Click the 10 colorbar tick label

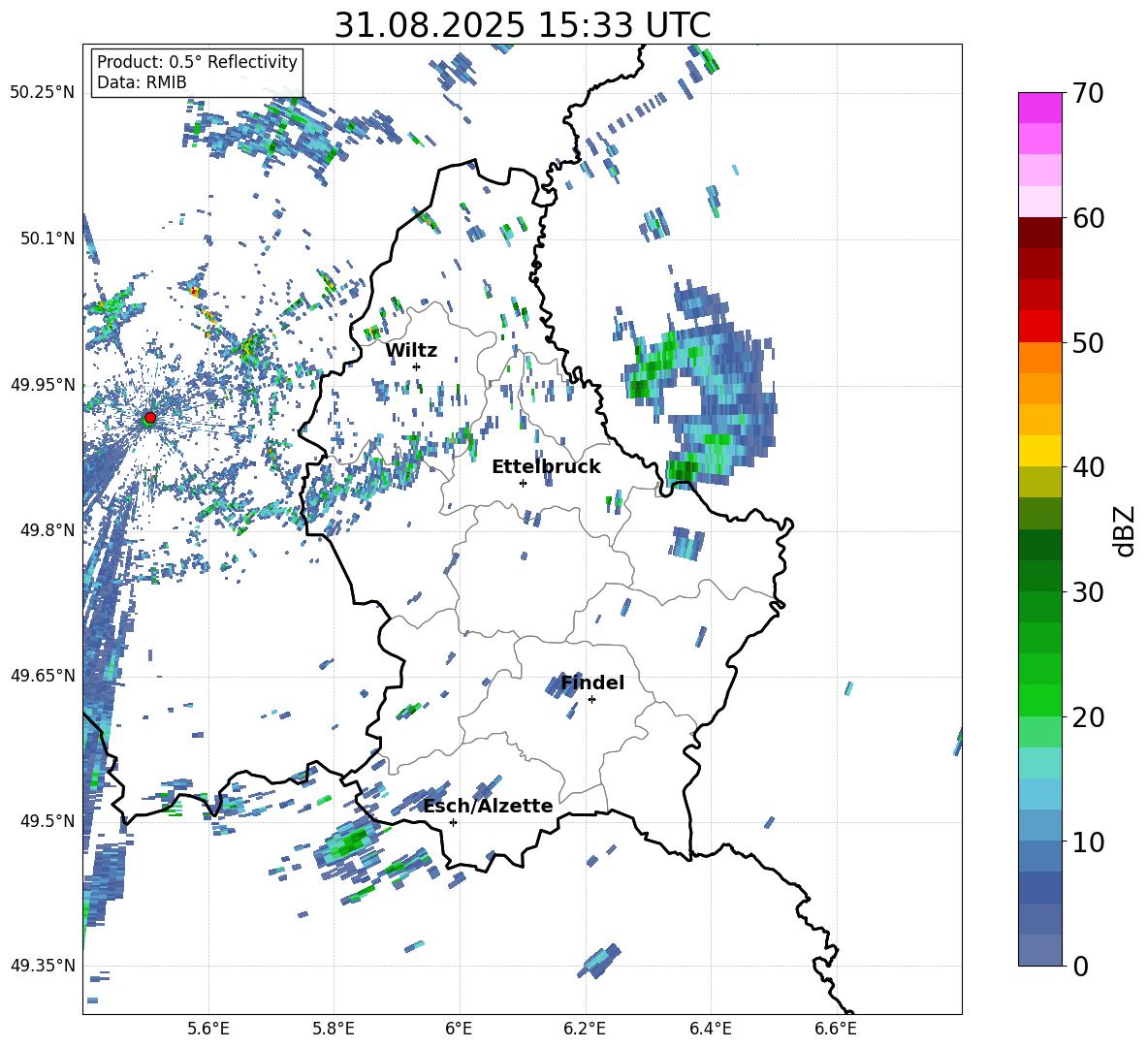coord(1087,842)
